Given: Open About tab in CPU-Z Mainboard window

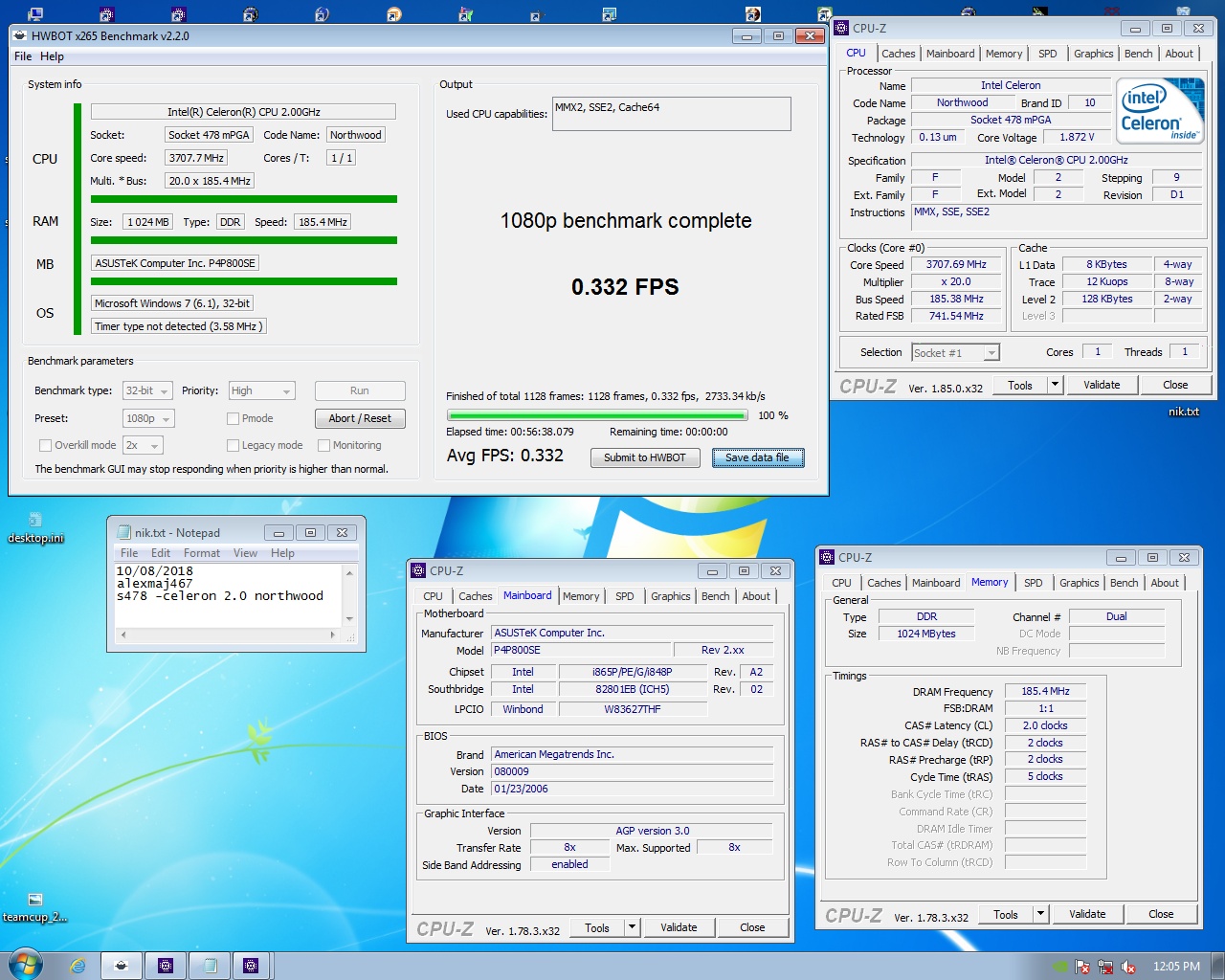Looking at the screenshot, I should pos(756,596).
